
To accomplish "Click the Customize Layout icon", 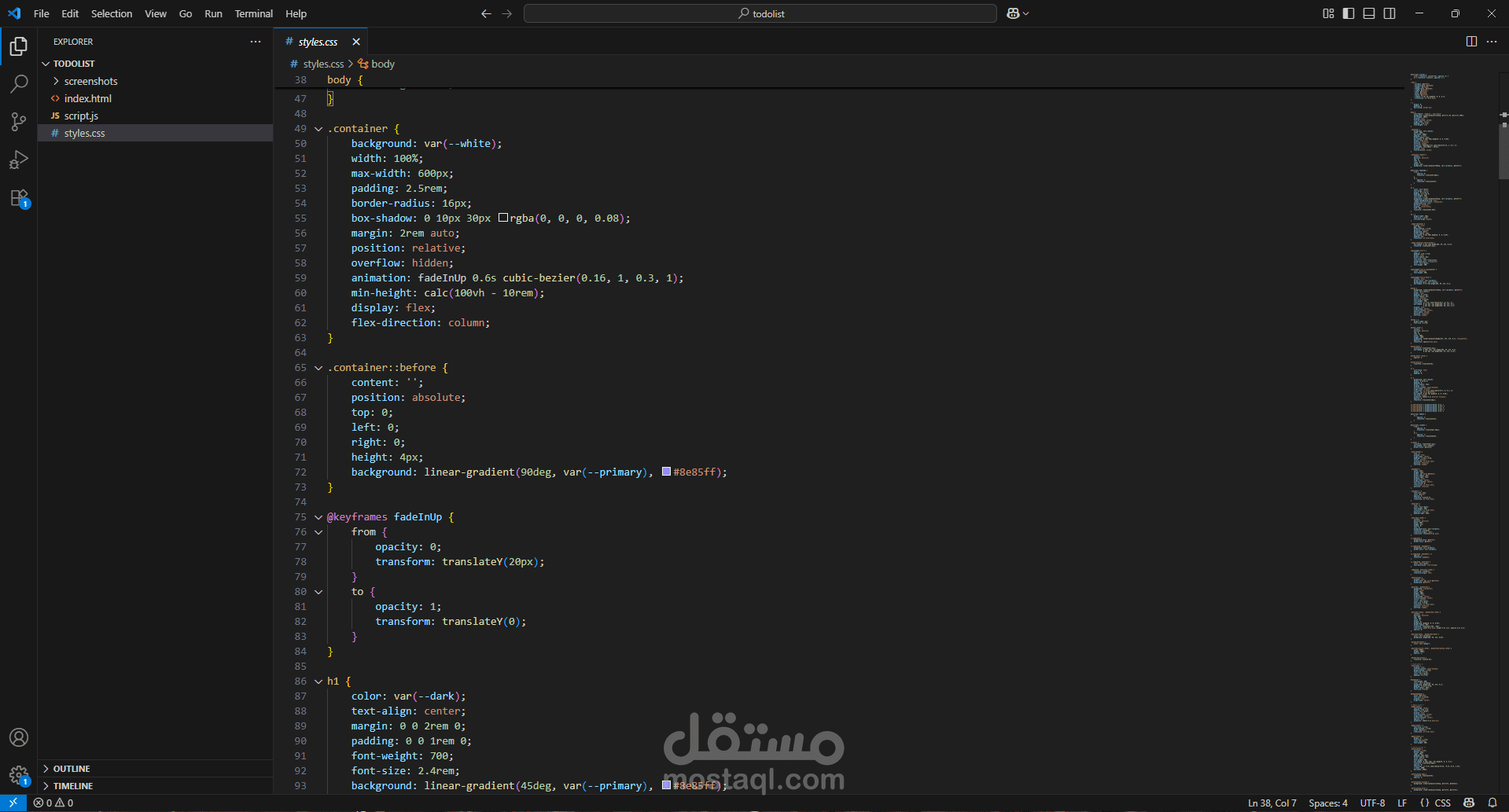I will pyautogui.click(x=1328, y=13).
